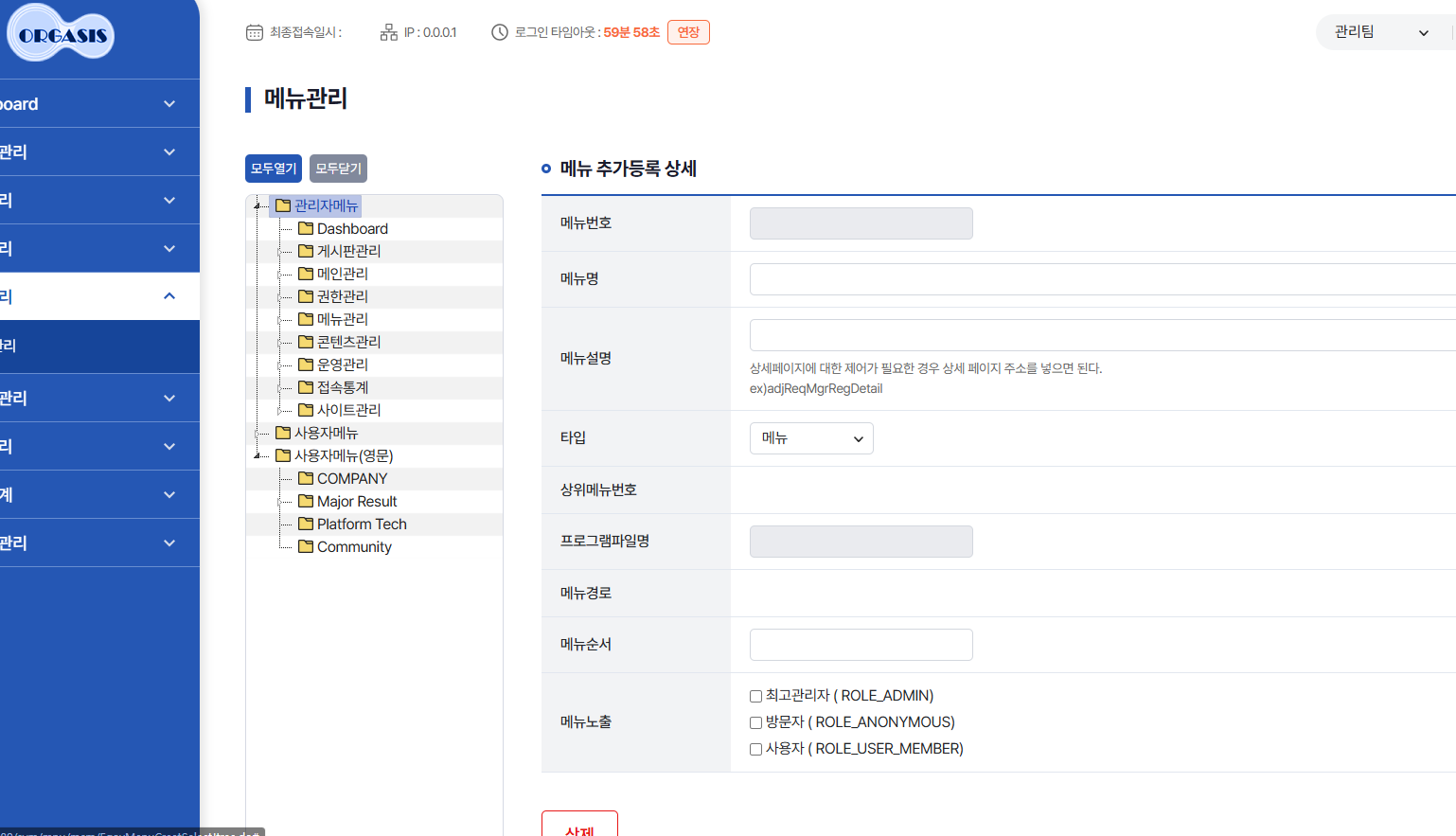Click the clock icon beside 로그인 타임아웃
This screenshot has height=836, width=1456.
click(499, 32)
